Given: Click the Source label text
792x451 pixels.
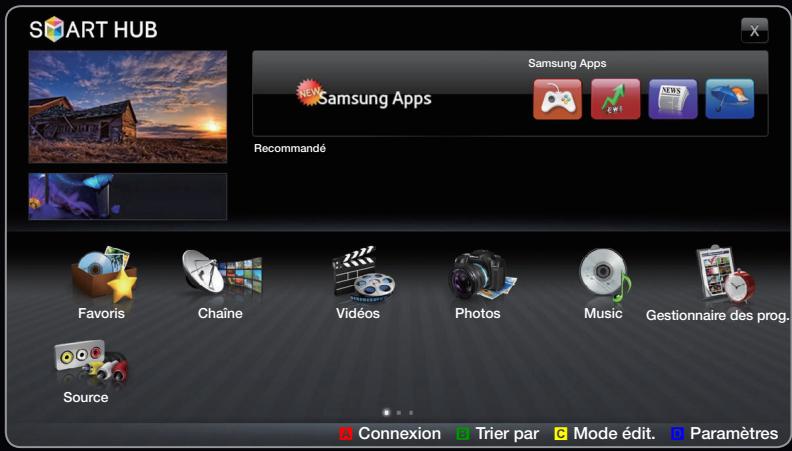Looking at the screenshot, I should tap(86, 397).
